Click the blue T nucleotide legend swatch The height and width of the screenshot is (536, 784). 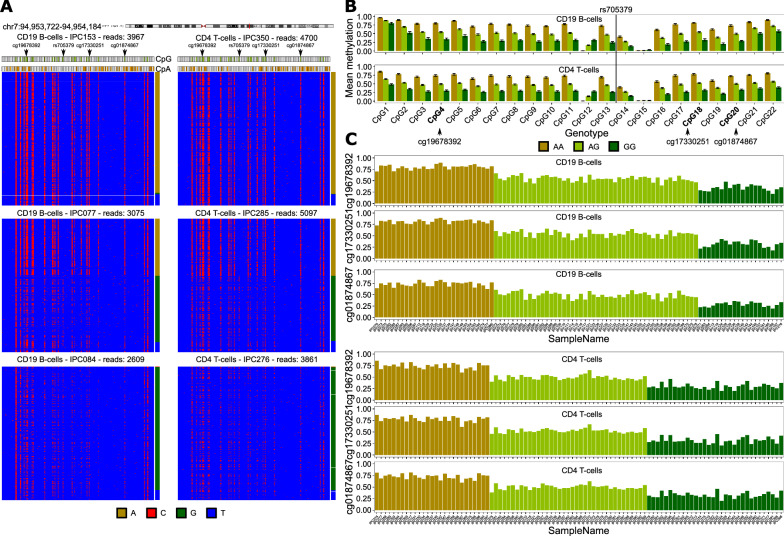tap(212, 513)
